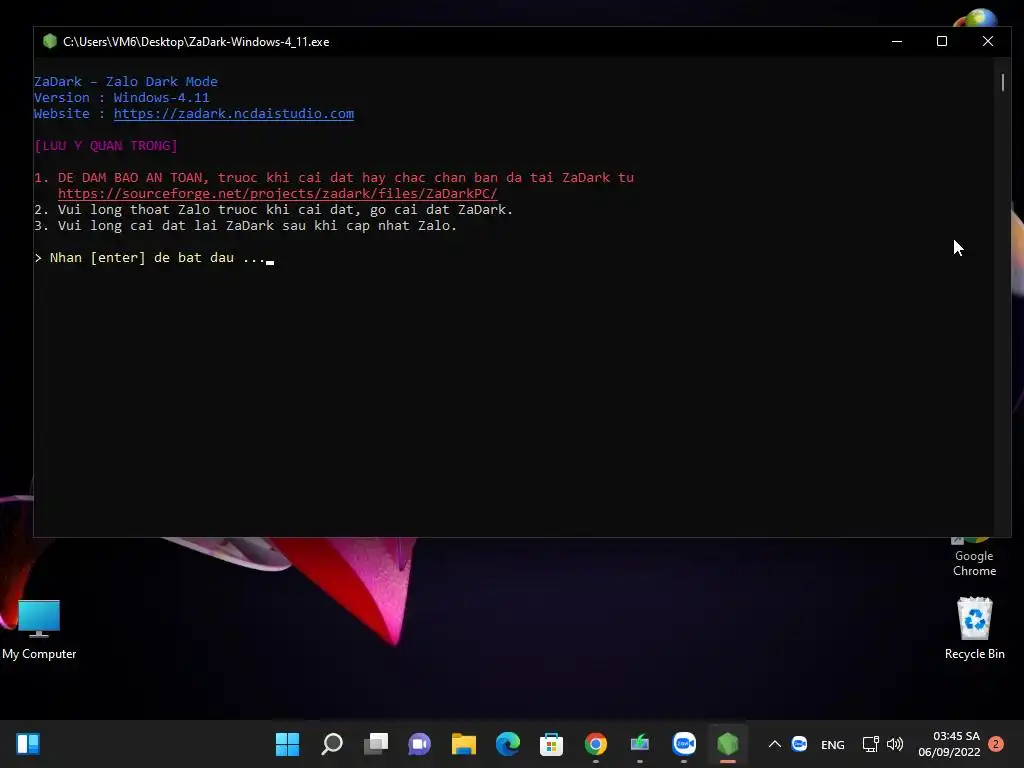Click the line 'Vui long cai dat lai ZaDark'

(246, 226)
